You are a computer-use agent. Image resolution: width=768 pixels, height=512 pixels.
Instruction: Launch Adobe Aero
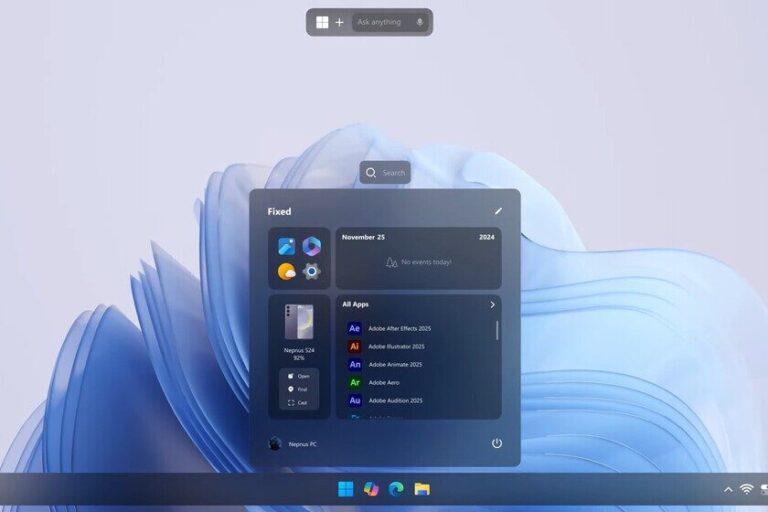[374, 383]
